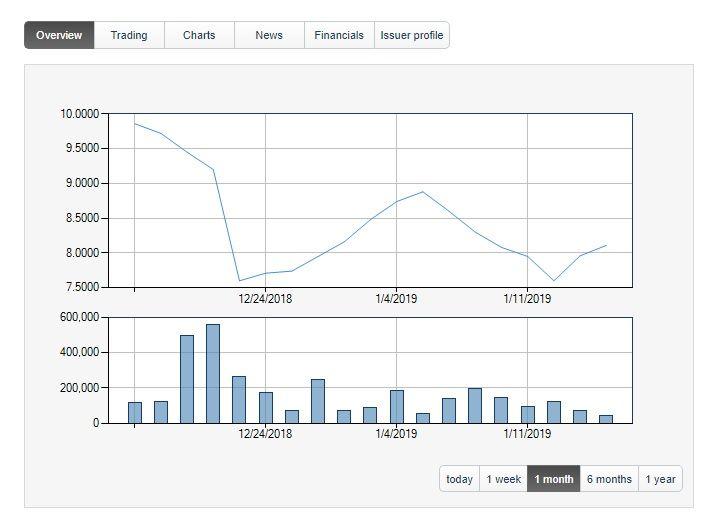Select the Financials tab
Image resolution: width=723 pixels, height=527 pixels.
point(339,35)
